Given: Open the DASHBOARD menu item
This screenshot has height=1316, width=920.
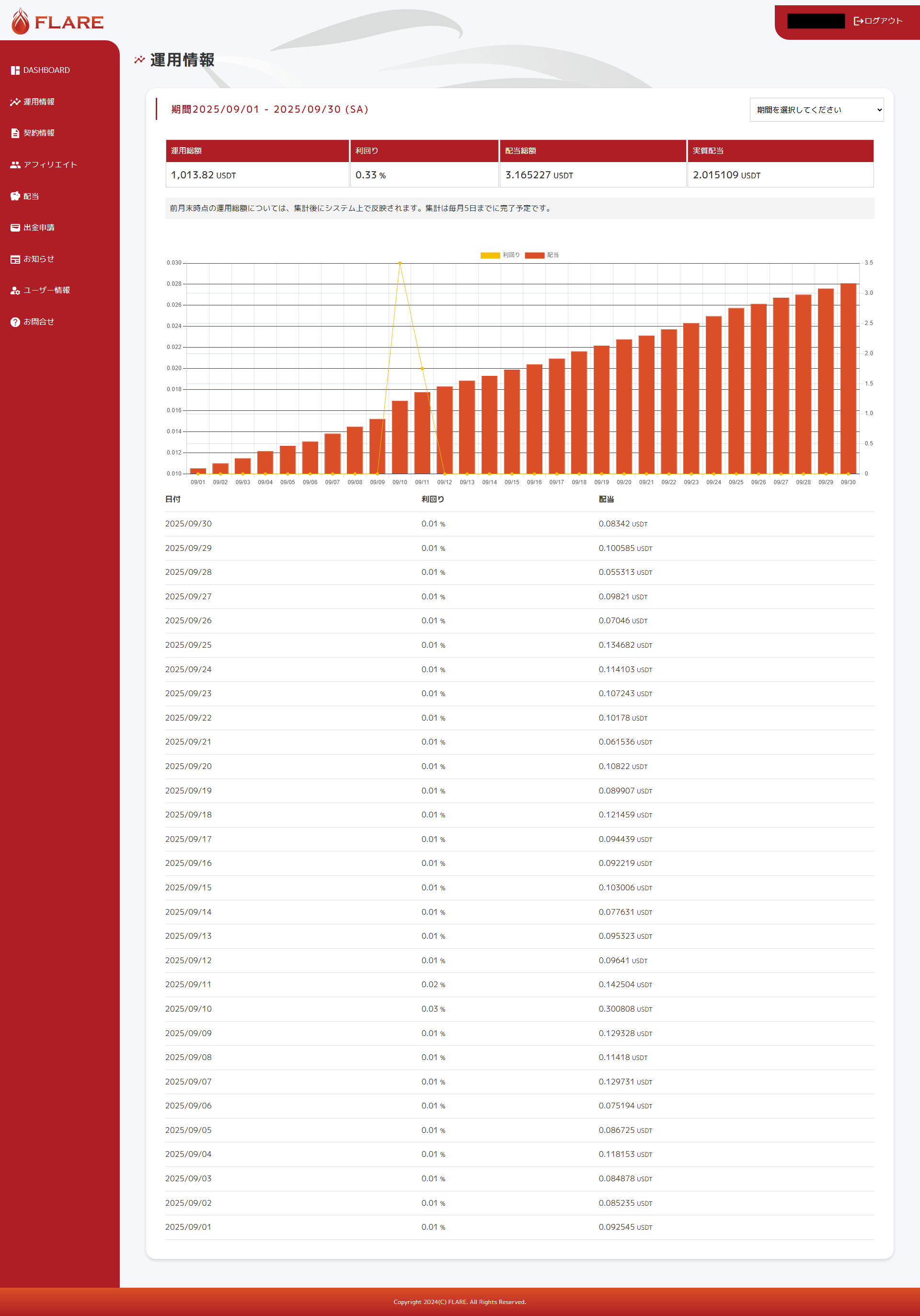Looking at the screenshot, I should coord(46,70).
